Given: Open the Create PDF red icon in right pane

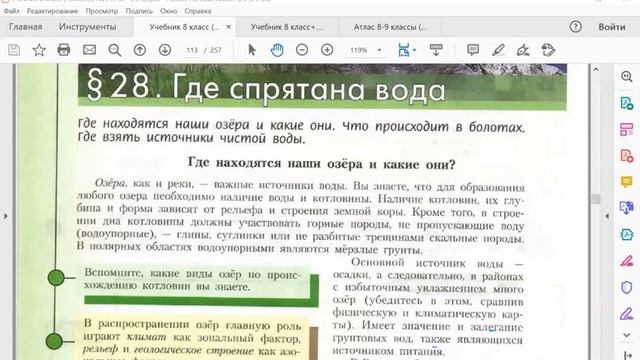Looking at the screenshot, I should tap(627, 156).
